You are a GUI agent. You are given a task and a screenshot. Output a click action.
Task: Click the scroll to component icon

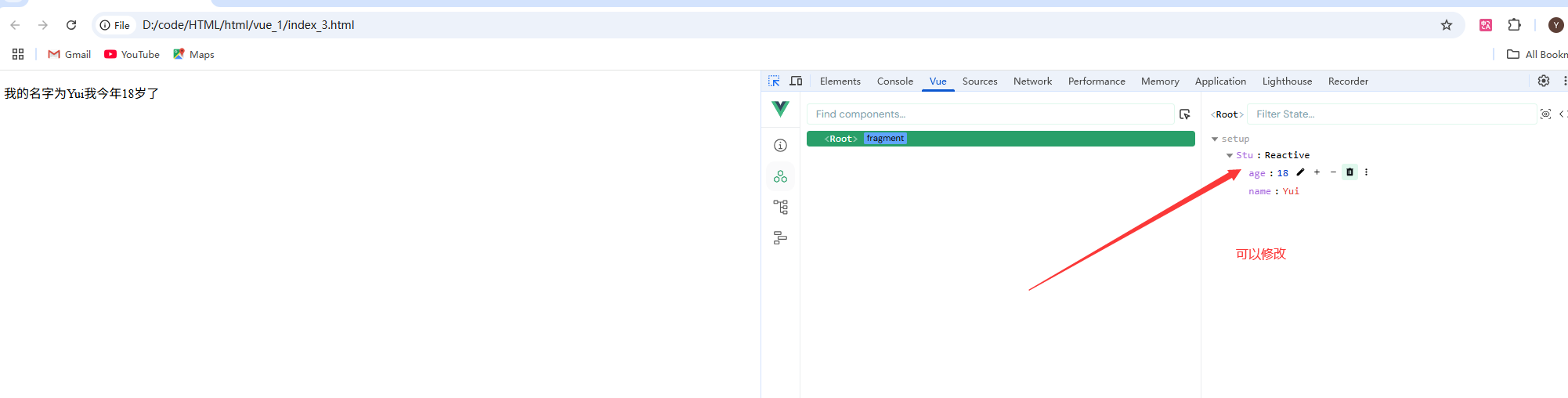pyautogui.click(x=1545, y=114)
